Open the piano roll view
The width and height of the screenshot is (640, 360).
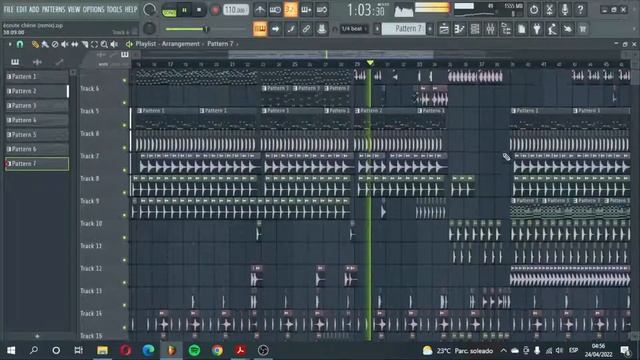(x=459, y=29)
